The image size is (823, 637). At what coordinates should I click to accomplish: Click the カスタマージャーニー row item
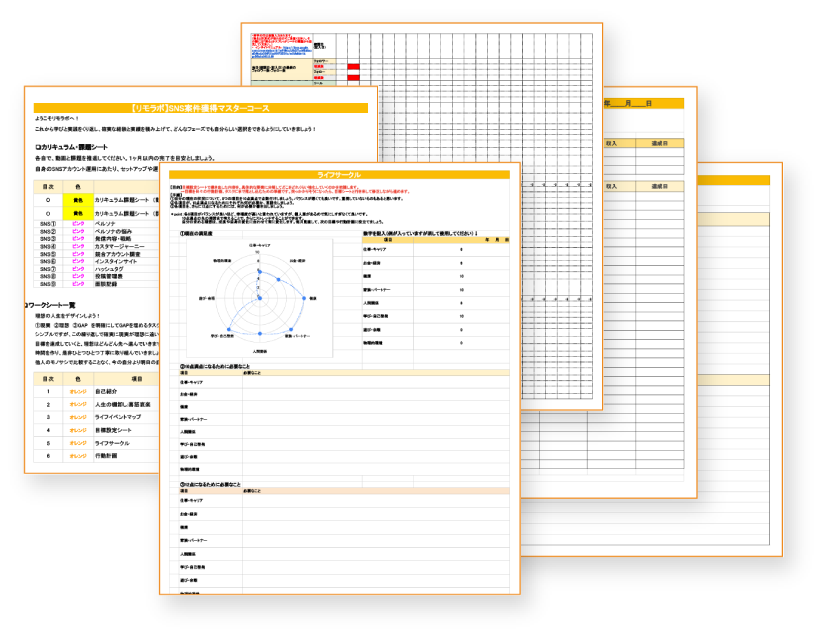pos(119,246)
